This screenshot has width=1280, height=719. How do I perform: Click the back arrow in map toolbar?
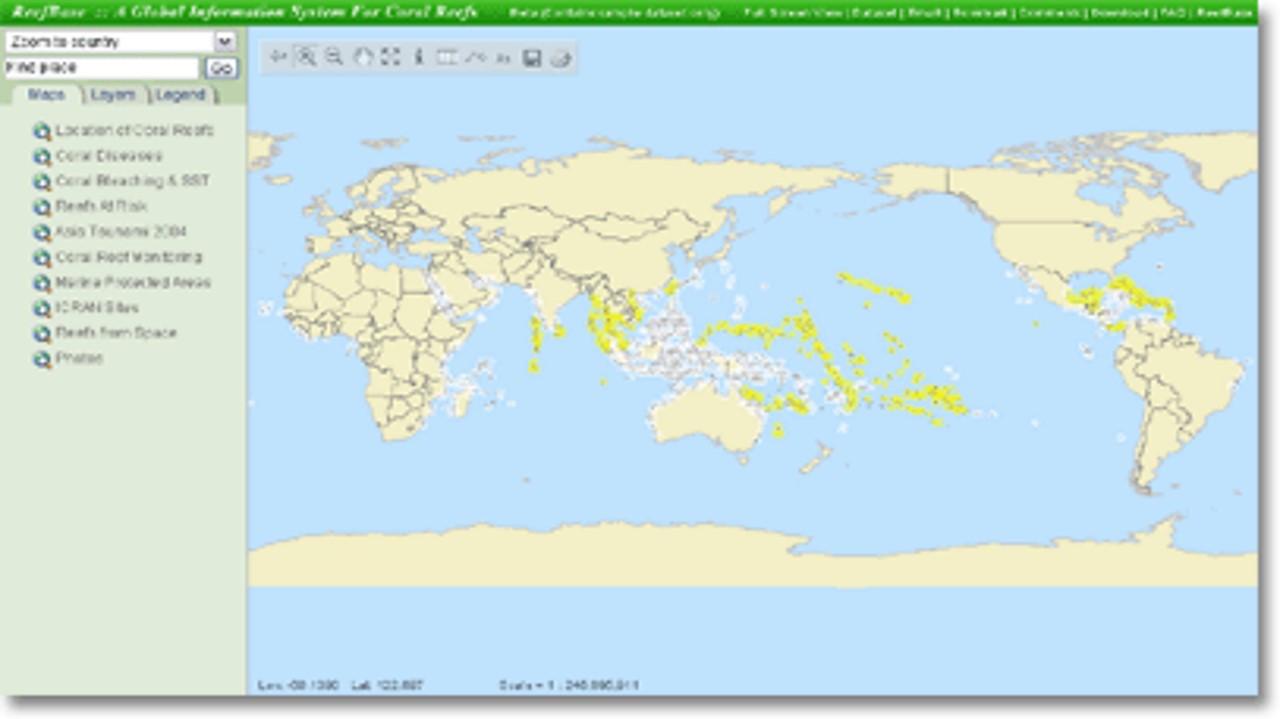tap(279, 57)
